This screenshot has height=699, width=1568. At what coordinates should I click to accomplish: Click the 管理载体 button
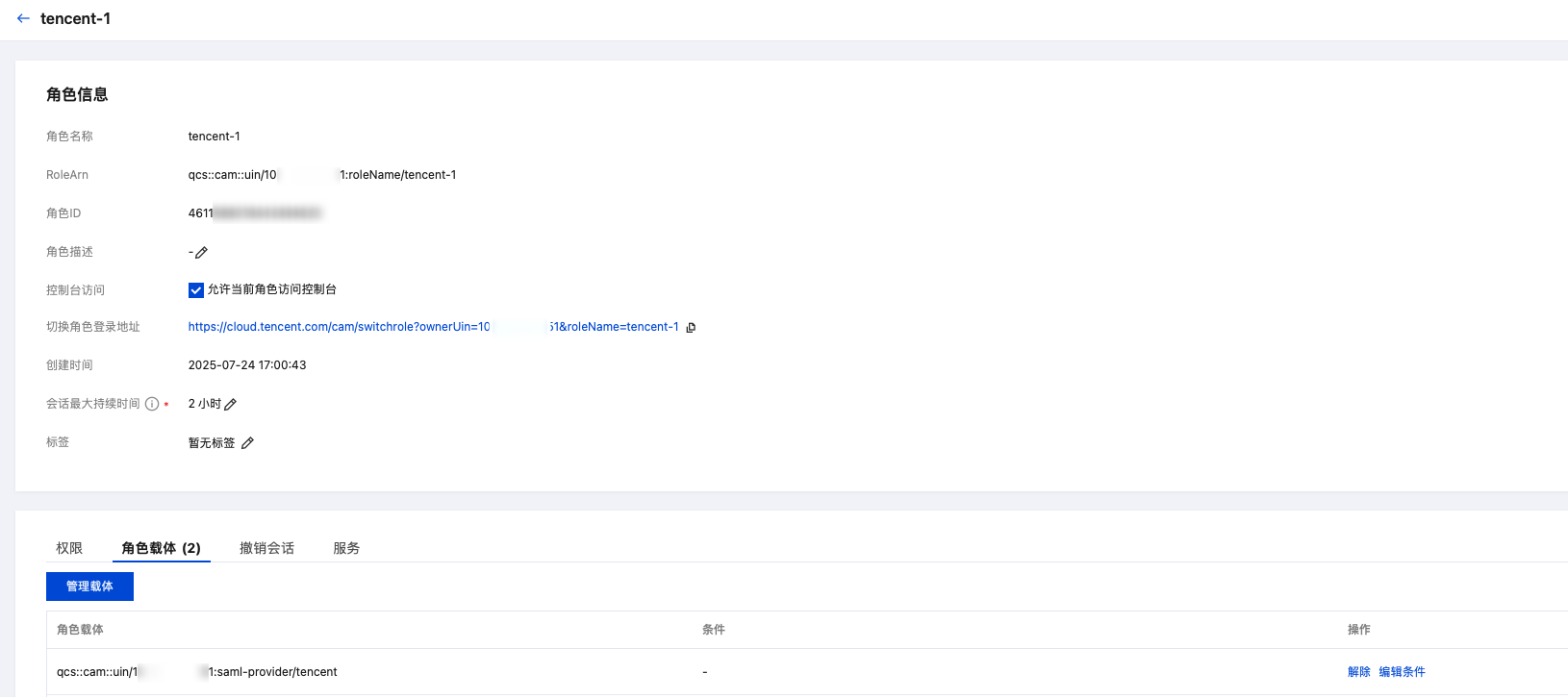click(x=89, y=587)
